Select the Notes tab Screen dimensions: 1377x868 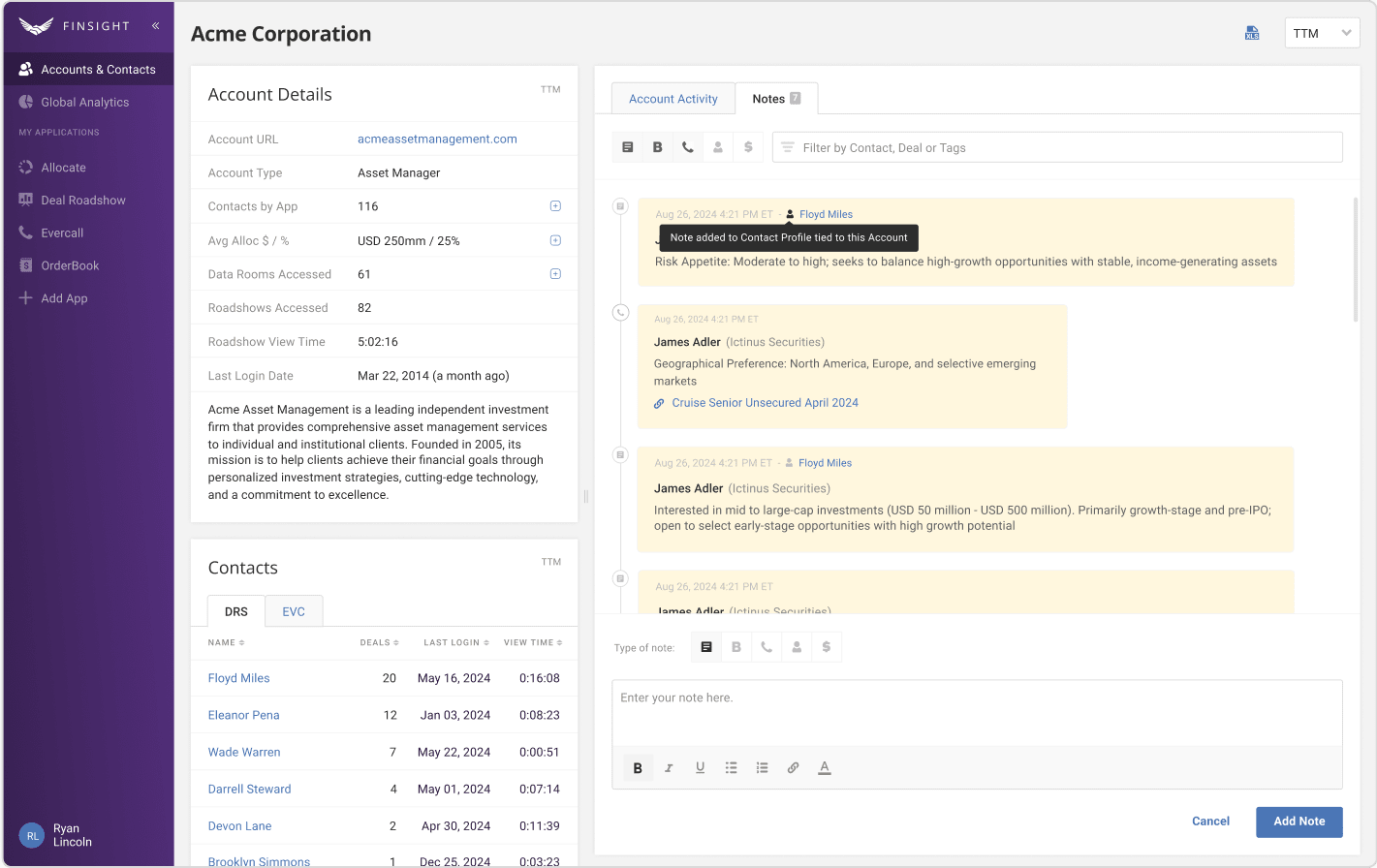(x=776, y=99)
